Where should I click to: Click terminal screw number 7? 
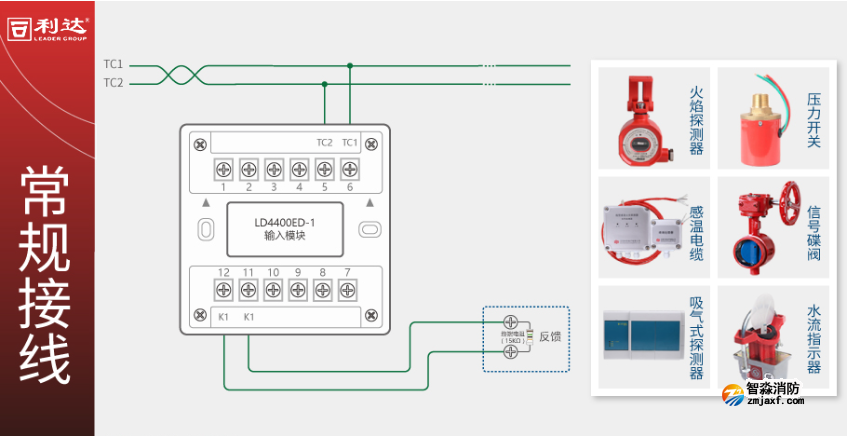348,290
